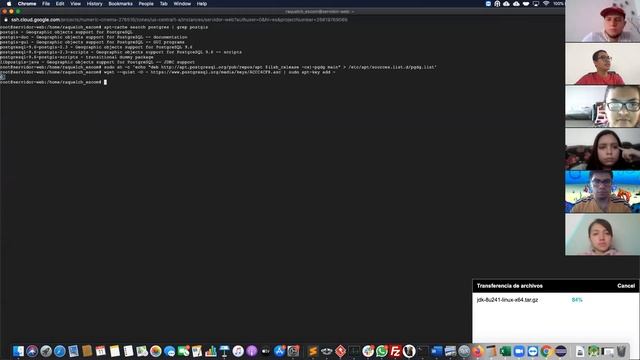Screen dimensions: 640x360
Task: Open Excel icon in dock
Action: (x=505, y=351)
